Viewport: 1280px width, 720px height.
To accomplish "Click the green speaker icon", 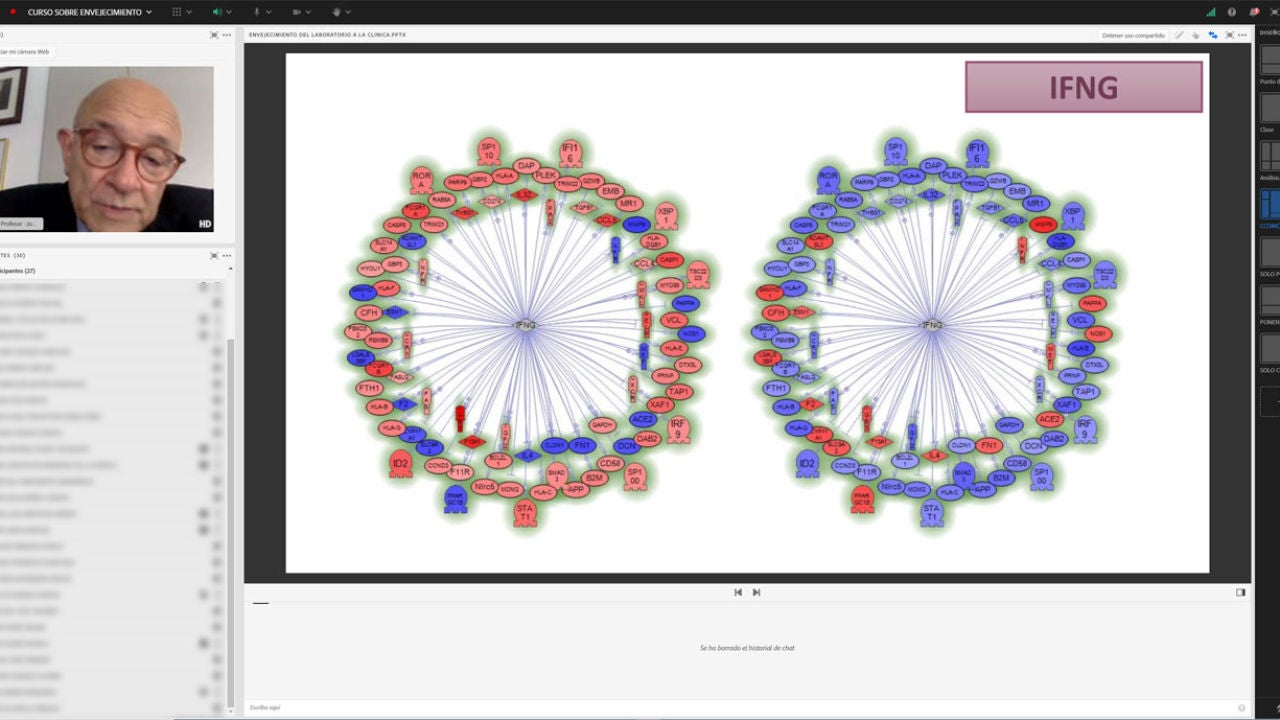I will click(x=217, y=12).
